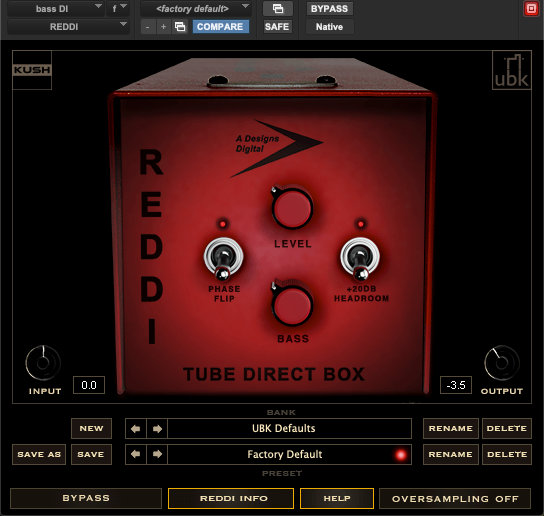Click the Phase Flip red LED
Image resolution: width=544 pixels, height=516 pixels.
tap(223, 224)
